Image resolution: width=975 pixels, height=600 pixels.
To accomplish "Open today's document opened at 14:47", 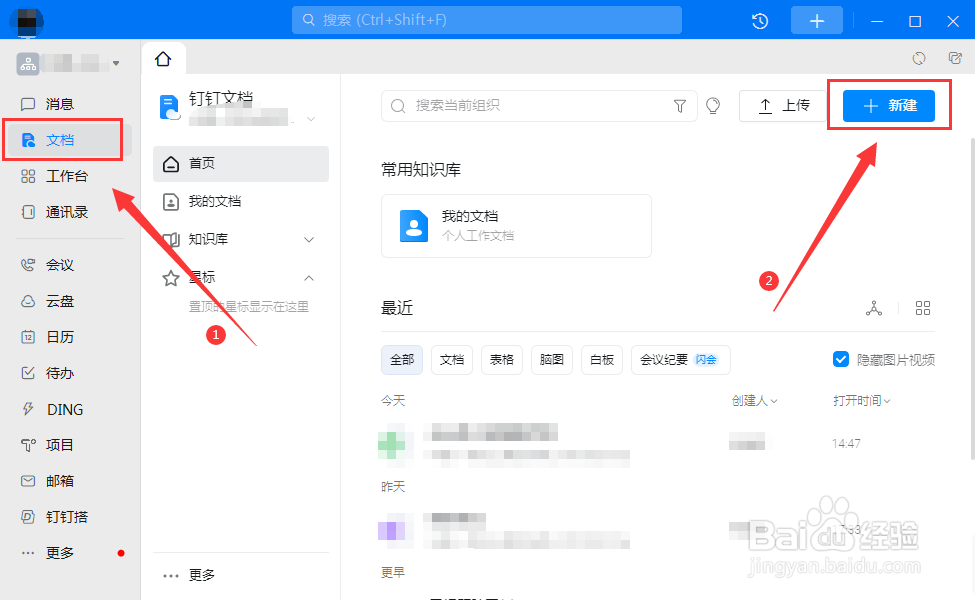I will (x=658, y=444).
